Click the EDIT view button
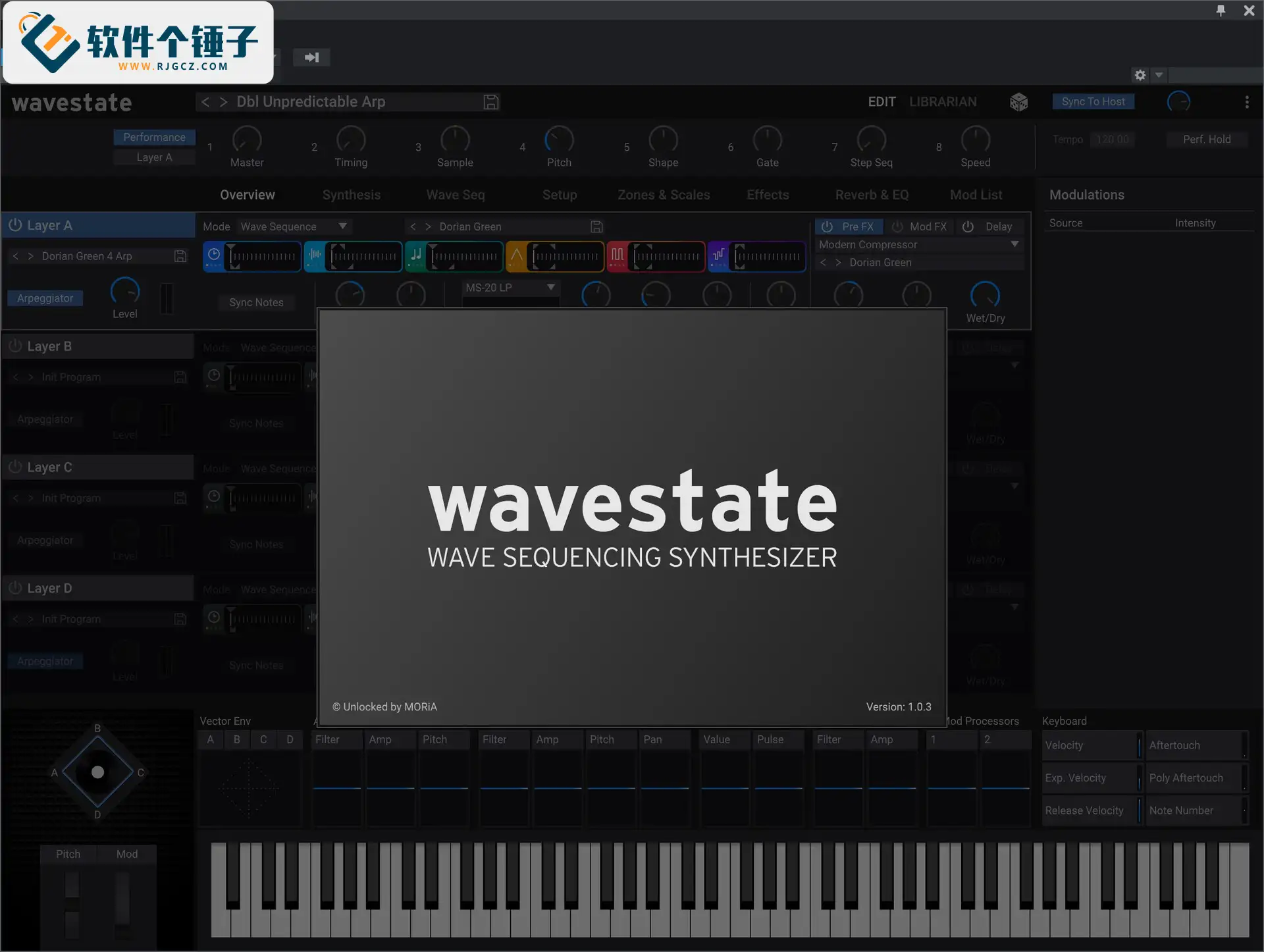 pos(882,102)
